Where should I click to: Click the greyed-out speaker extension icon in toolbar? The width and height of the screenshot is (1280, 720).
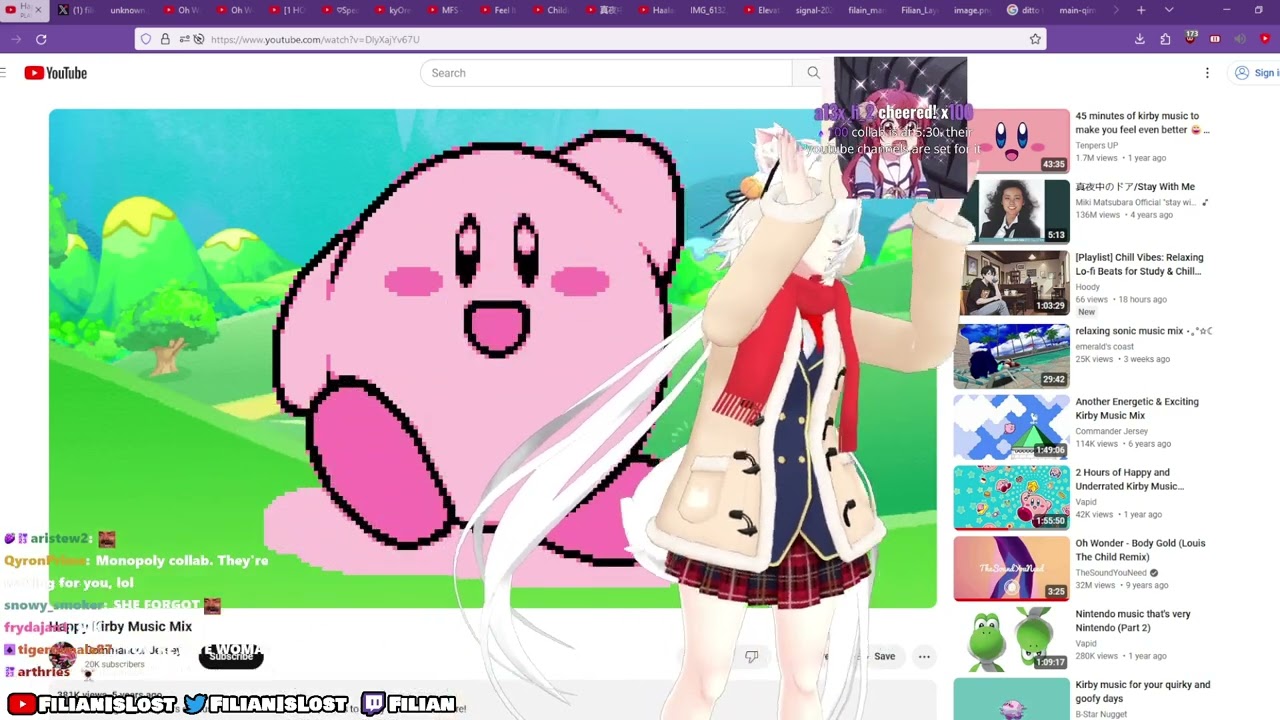1240,39
